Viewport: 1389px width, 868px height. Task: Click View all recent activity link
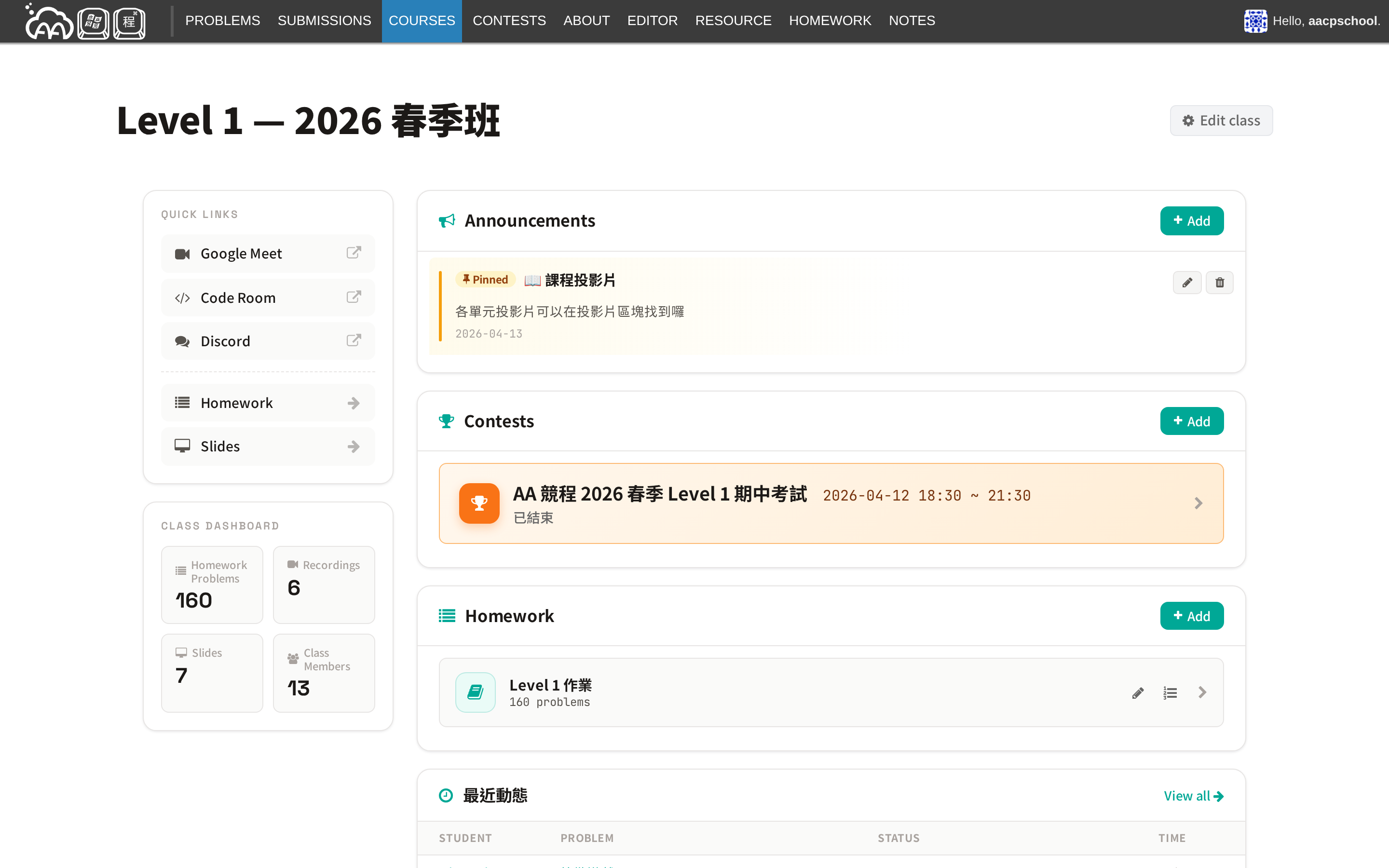[x=1193, y=796]
